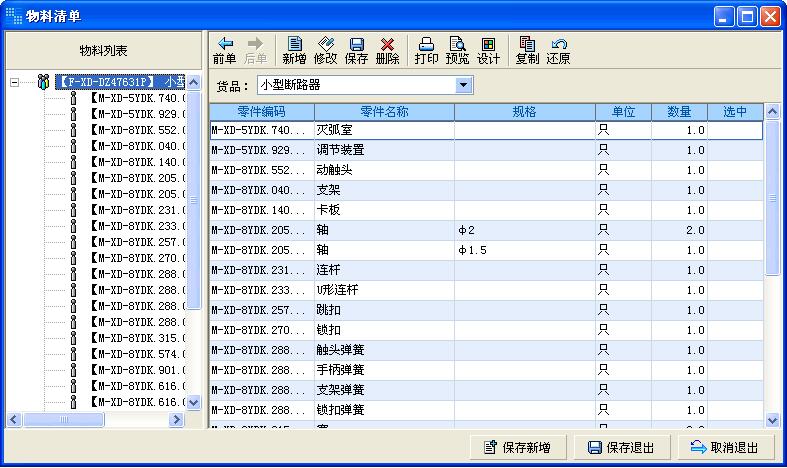The image size is (787, 468).
Task: Click the 还原 restore icon
Action: (558, 45)
